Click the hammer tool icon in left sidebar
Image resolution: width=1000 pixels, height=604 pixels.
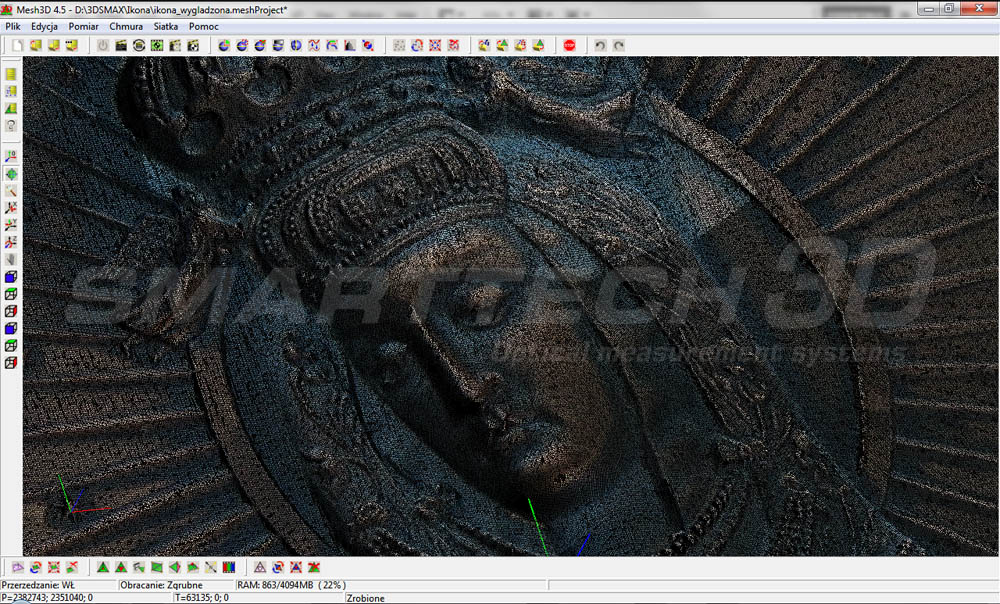11,191
